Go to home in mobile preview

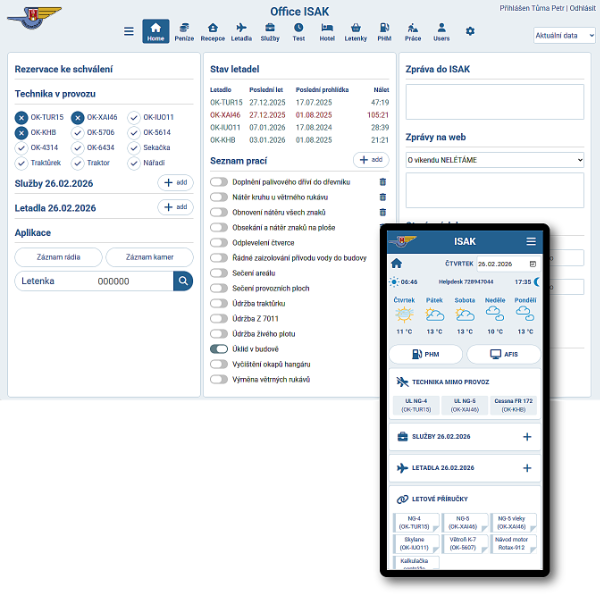click(x=397, y=264)
